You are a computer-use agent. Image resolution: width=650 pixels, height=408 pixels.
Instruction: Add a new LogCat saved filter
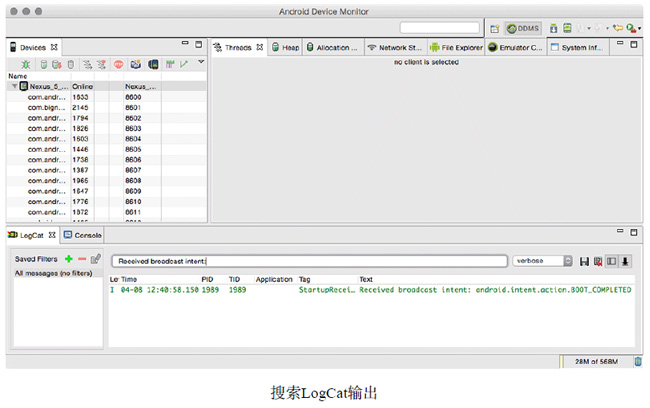(68, 259)
